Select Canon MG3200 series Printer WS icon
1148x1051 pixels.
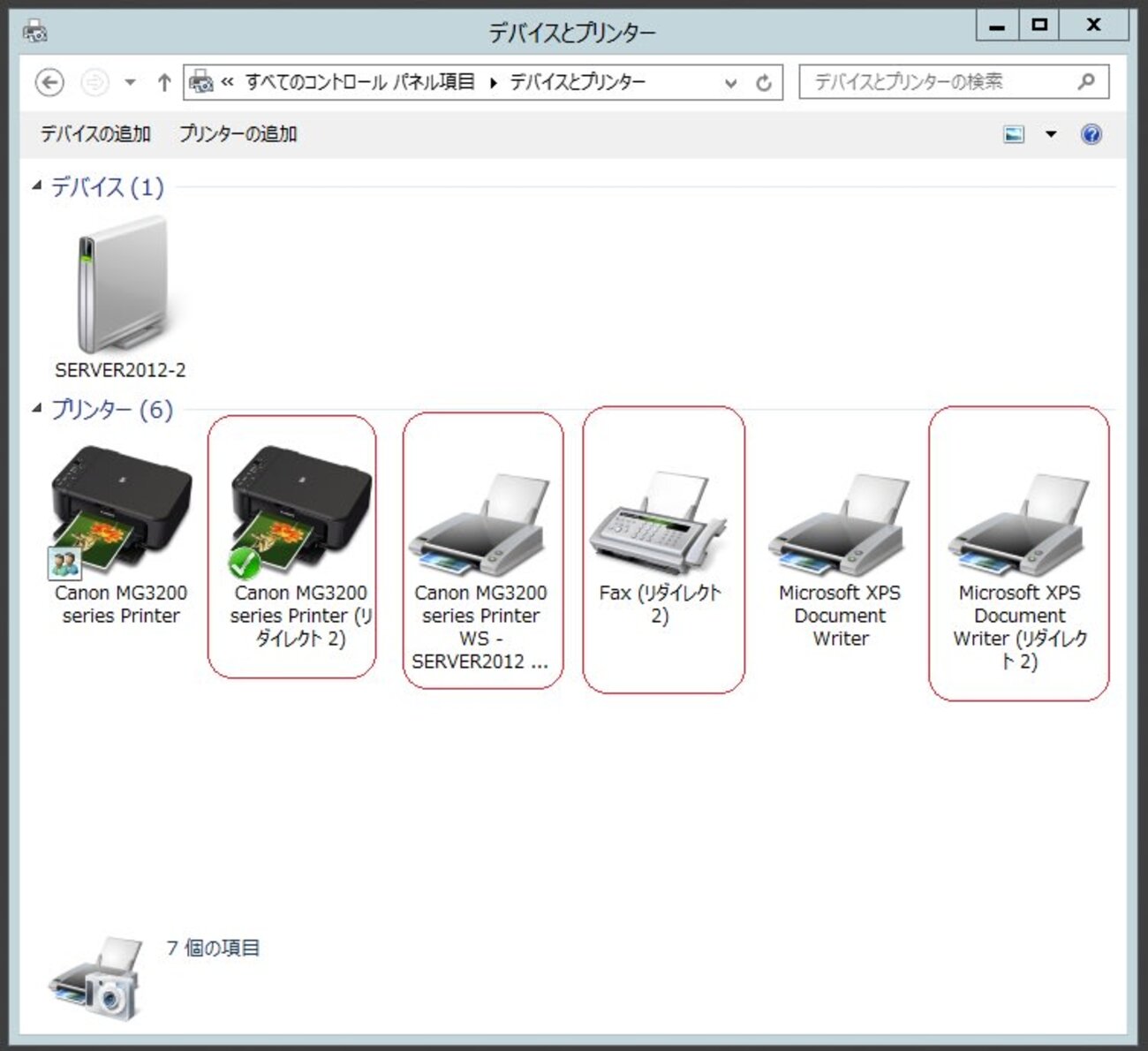pos(480,525)
